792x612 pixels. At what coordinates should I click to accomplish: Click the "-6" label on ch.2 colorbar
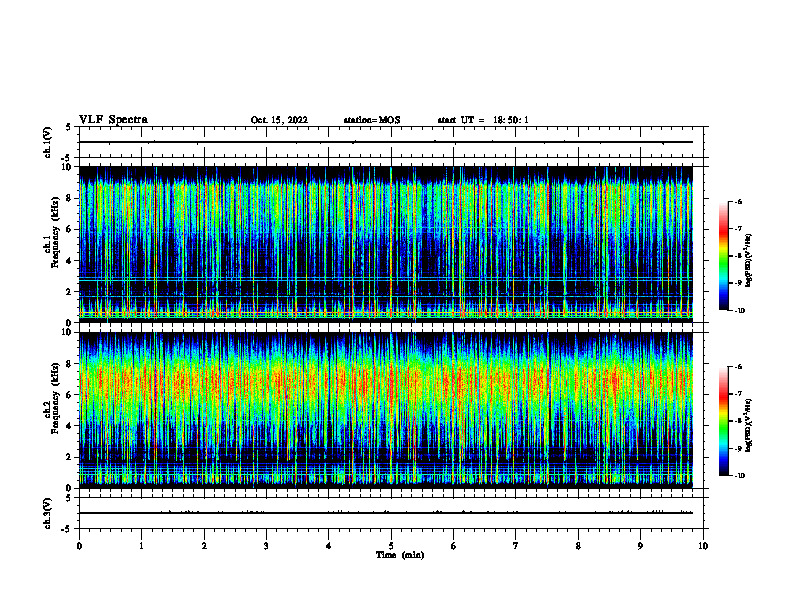click(738, 367)
